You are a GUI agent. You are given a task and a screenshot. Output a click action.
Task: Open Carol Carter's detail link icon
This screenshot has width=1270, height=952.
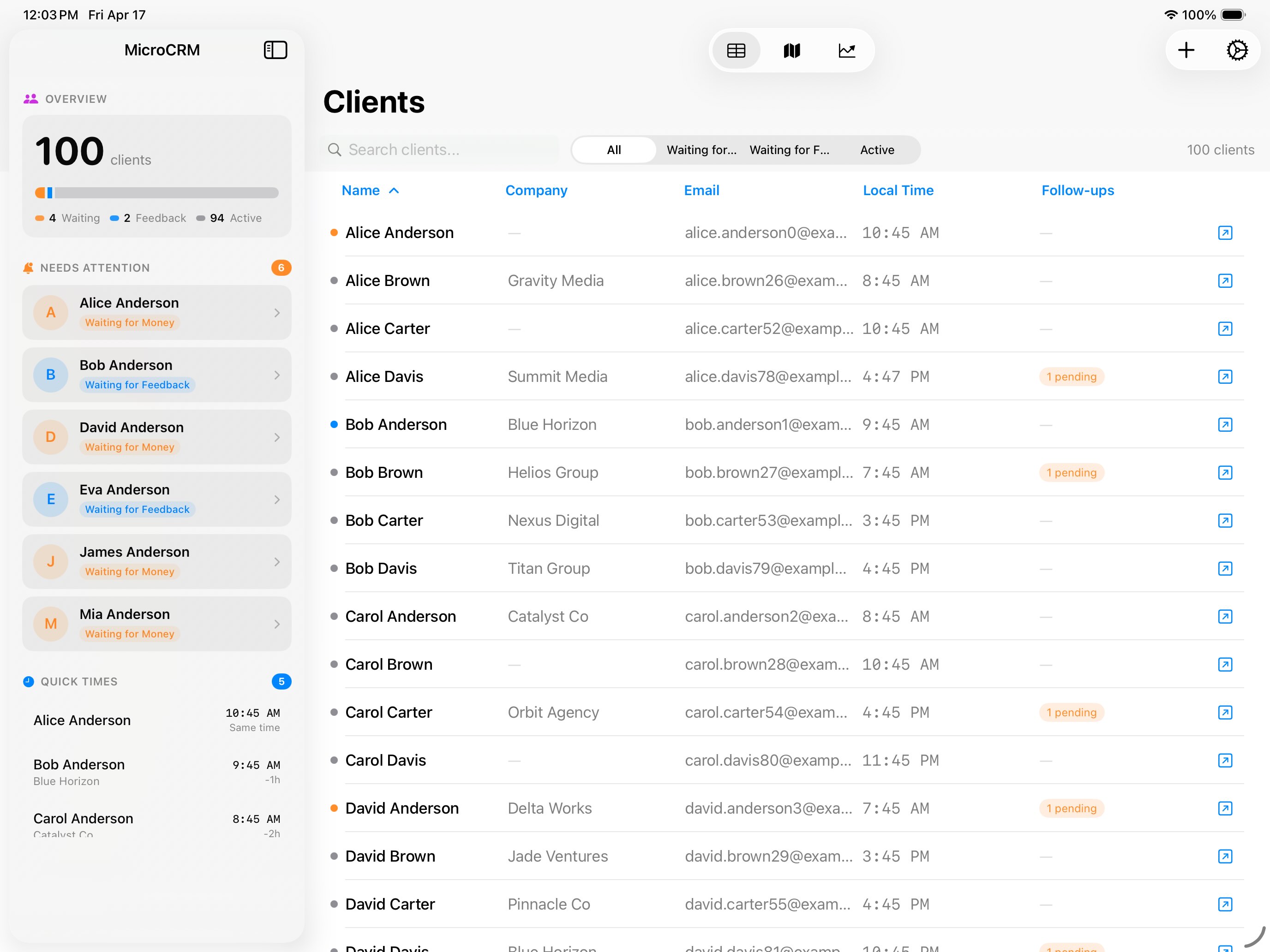pos(1225,712)
